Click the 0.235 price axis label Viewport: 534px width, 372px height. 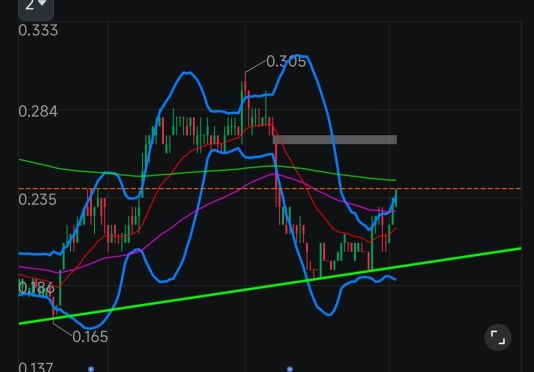tap(37, 199)
